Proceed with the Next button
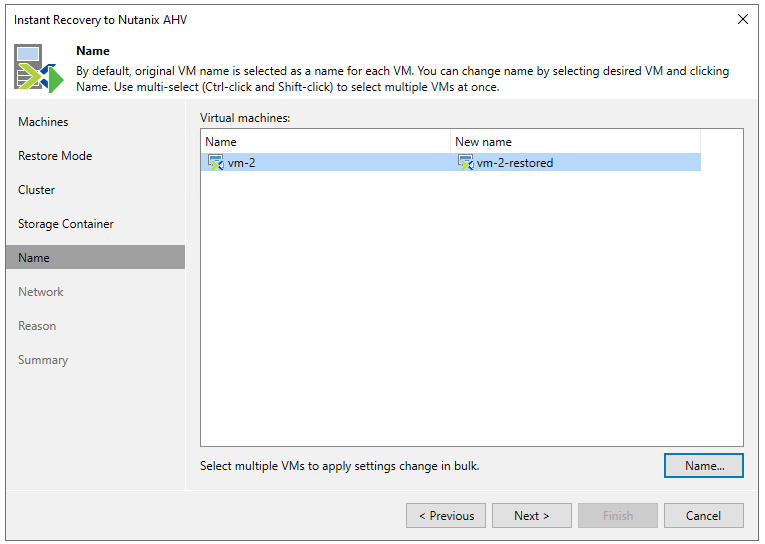765x544 pixels. click(532, 516)
